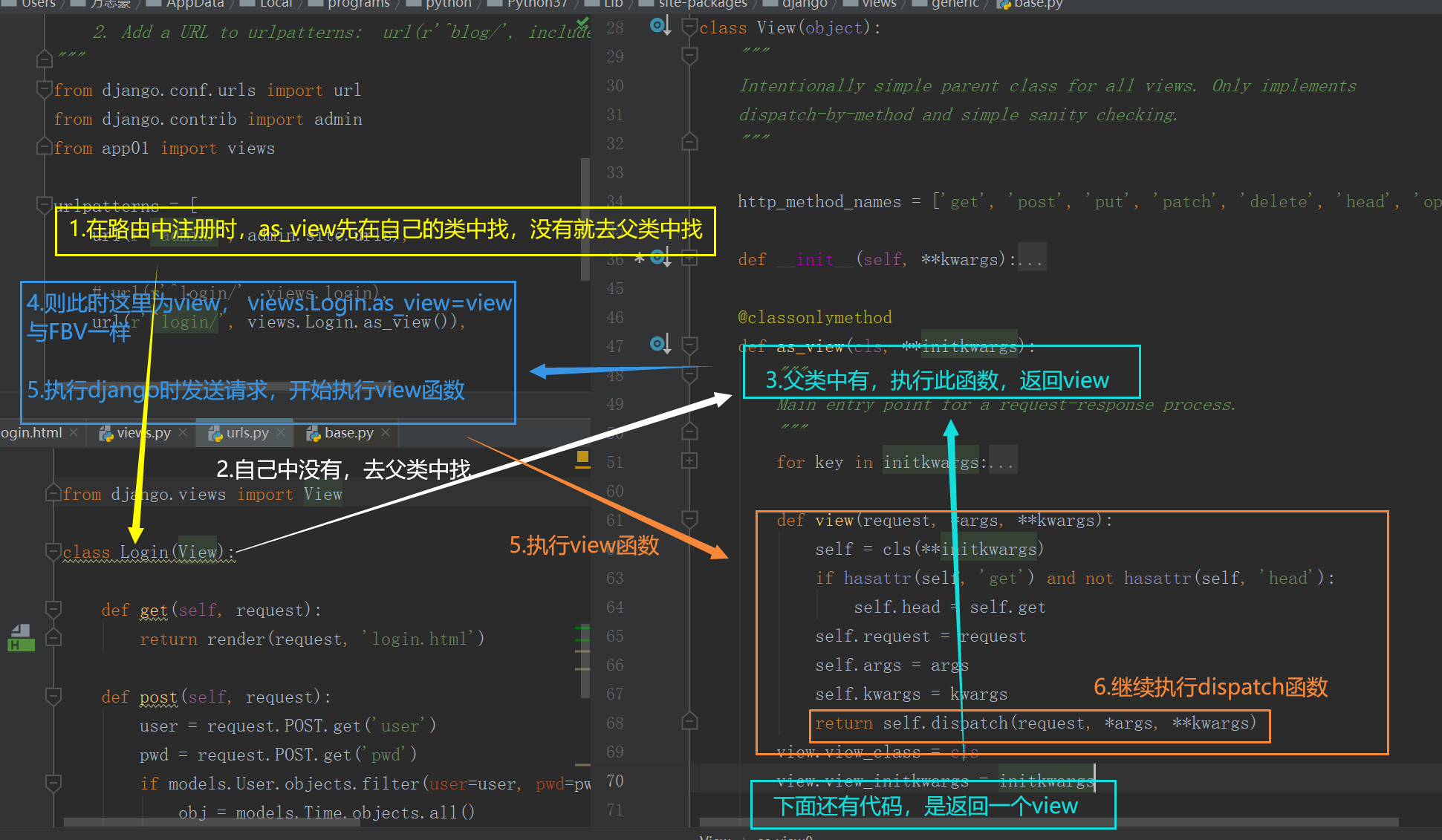The width and height of the screenshot is (1442, 840).
Task: Click the breakpoint icon on line 28
Action: click(651, 24)
